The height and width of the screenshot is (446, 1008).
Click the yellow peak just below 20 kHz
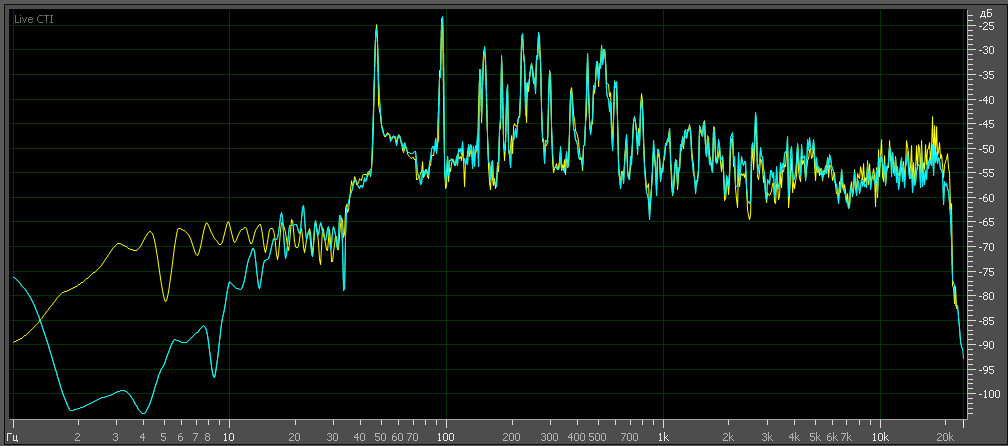(933, 118)
